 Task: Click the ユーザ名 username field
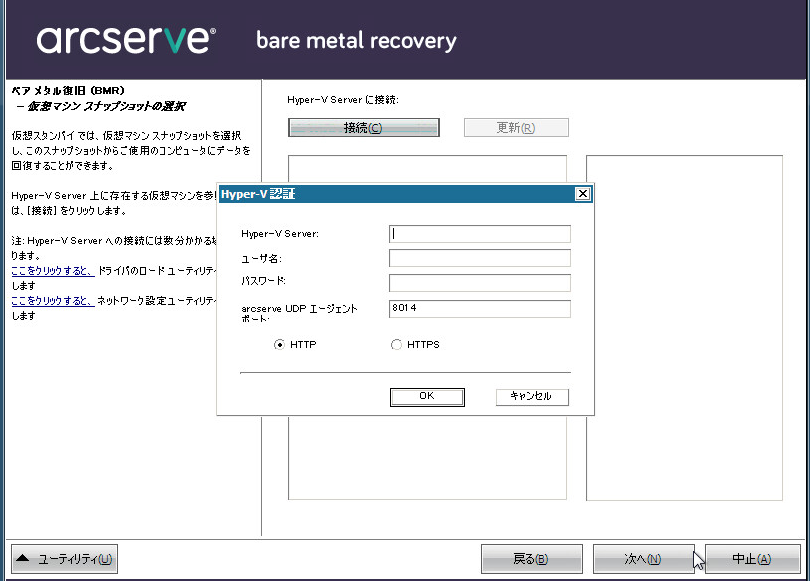[x=480, y=257]
